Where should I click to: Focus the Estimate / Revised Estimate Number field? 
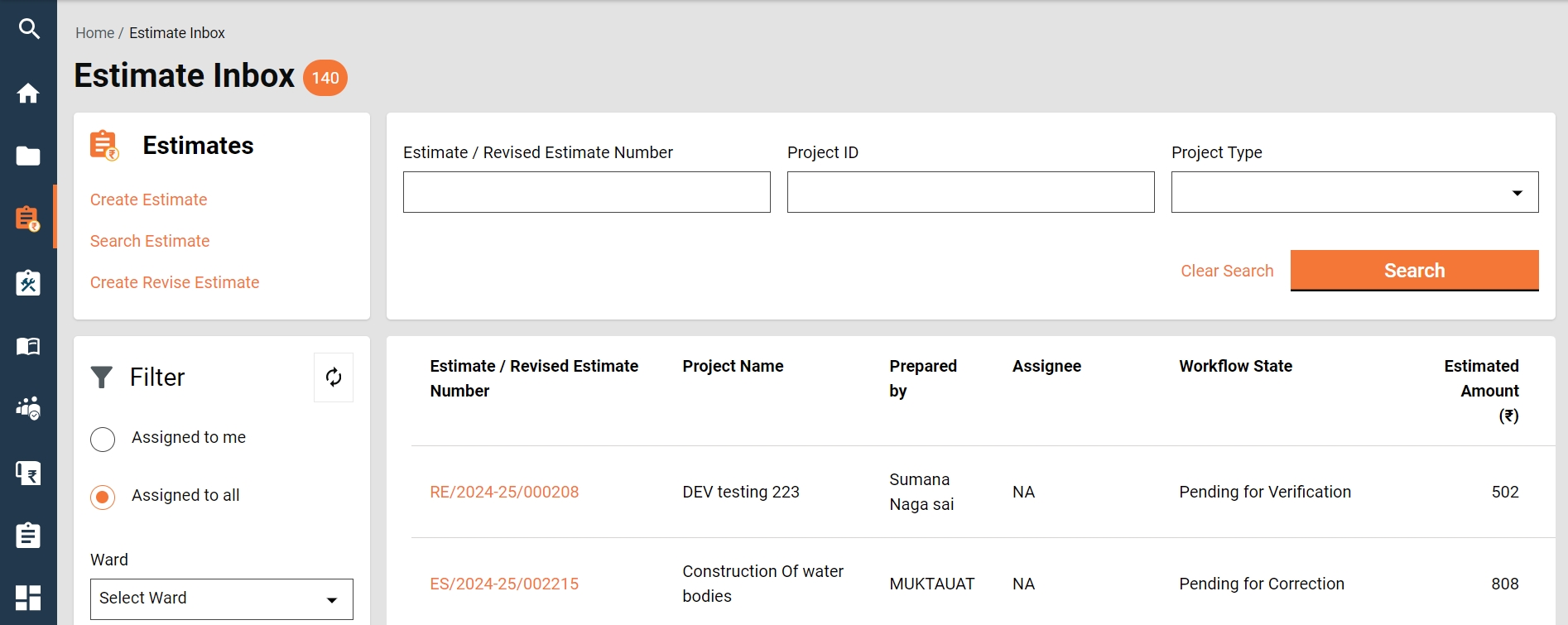586,192
